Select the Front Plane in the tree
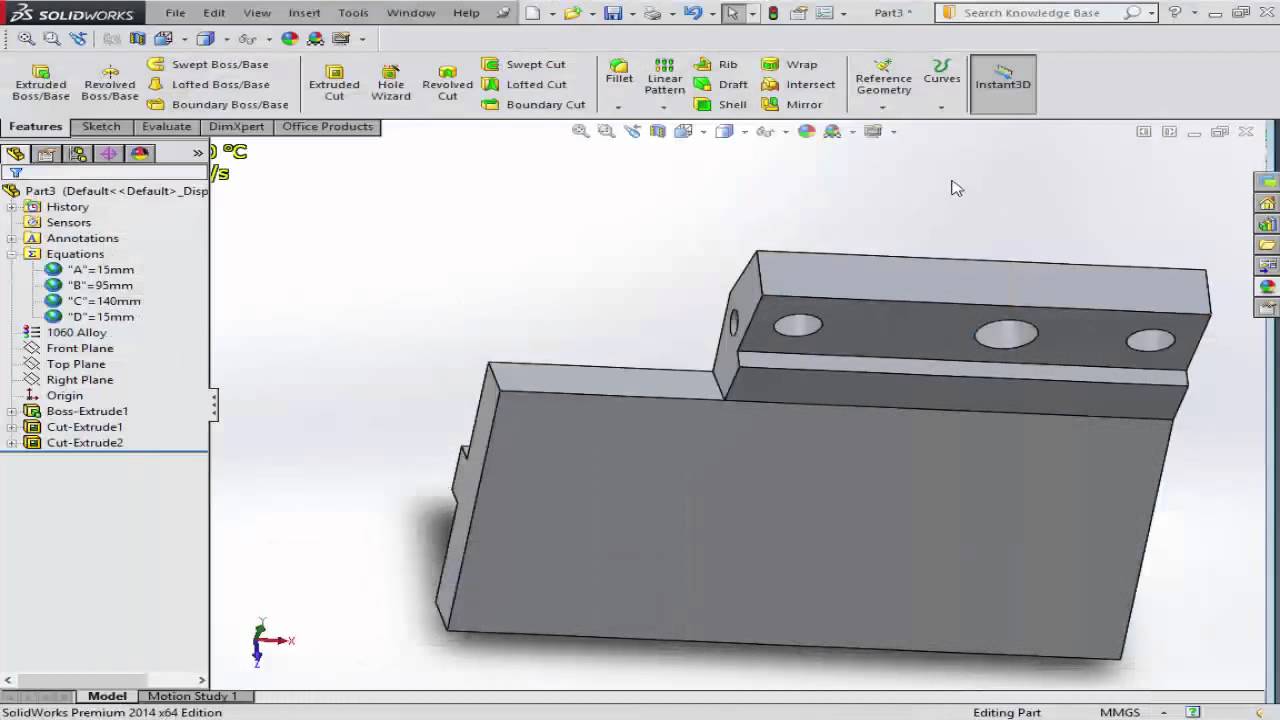Image resolution: width=1280 pixels, height=720 pixels. [x=69, y=348]
